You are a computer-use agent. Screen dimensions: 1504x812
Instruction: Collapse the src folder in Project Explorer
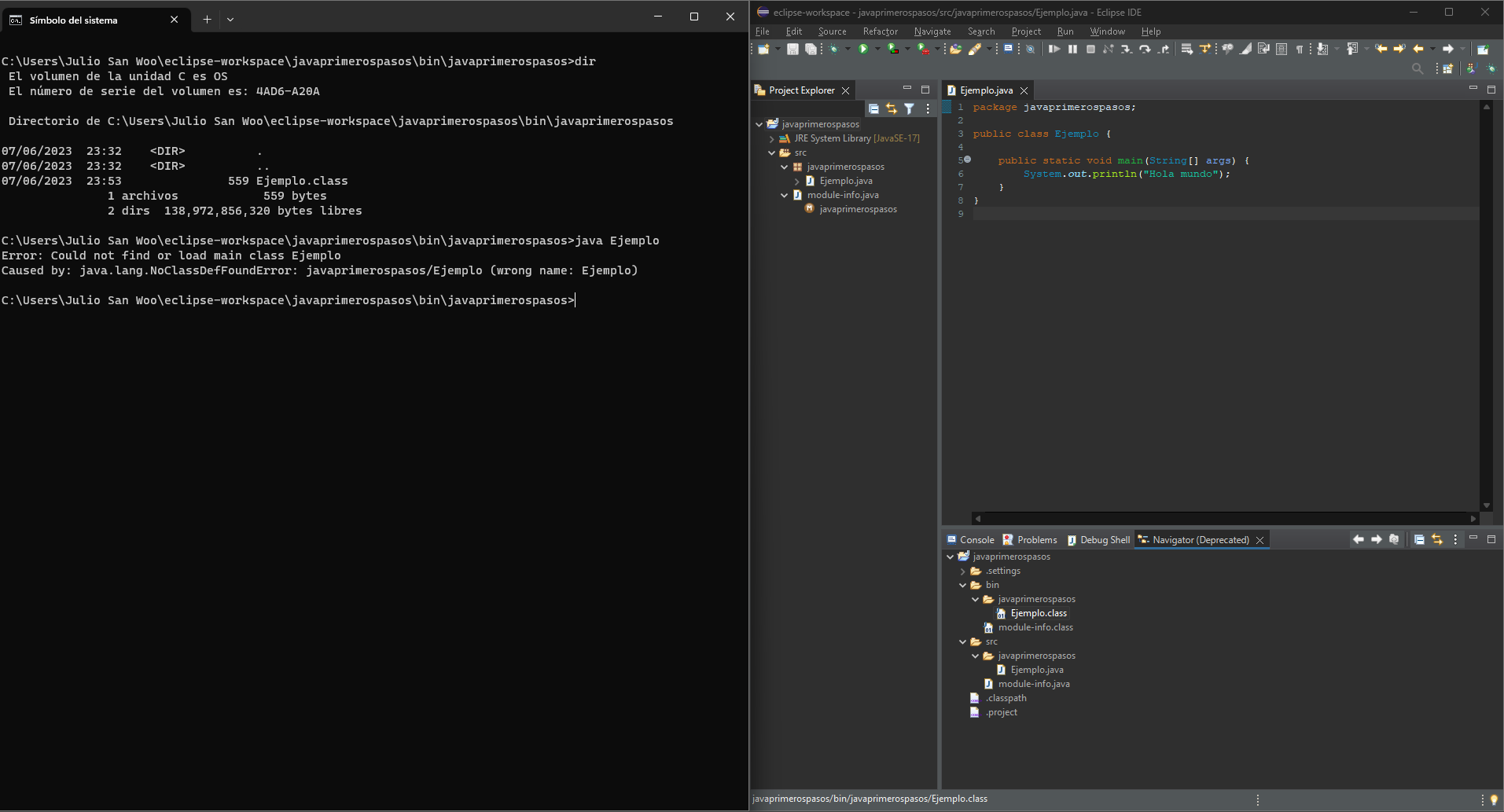772,152
